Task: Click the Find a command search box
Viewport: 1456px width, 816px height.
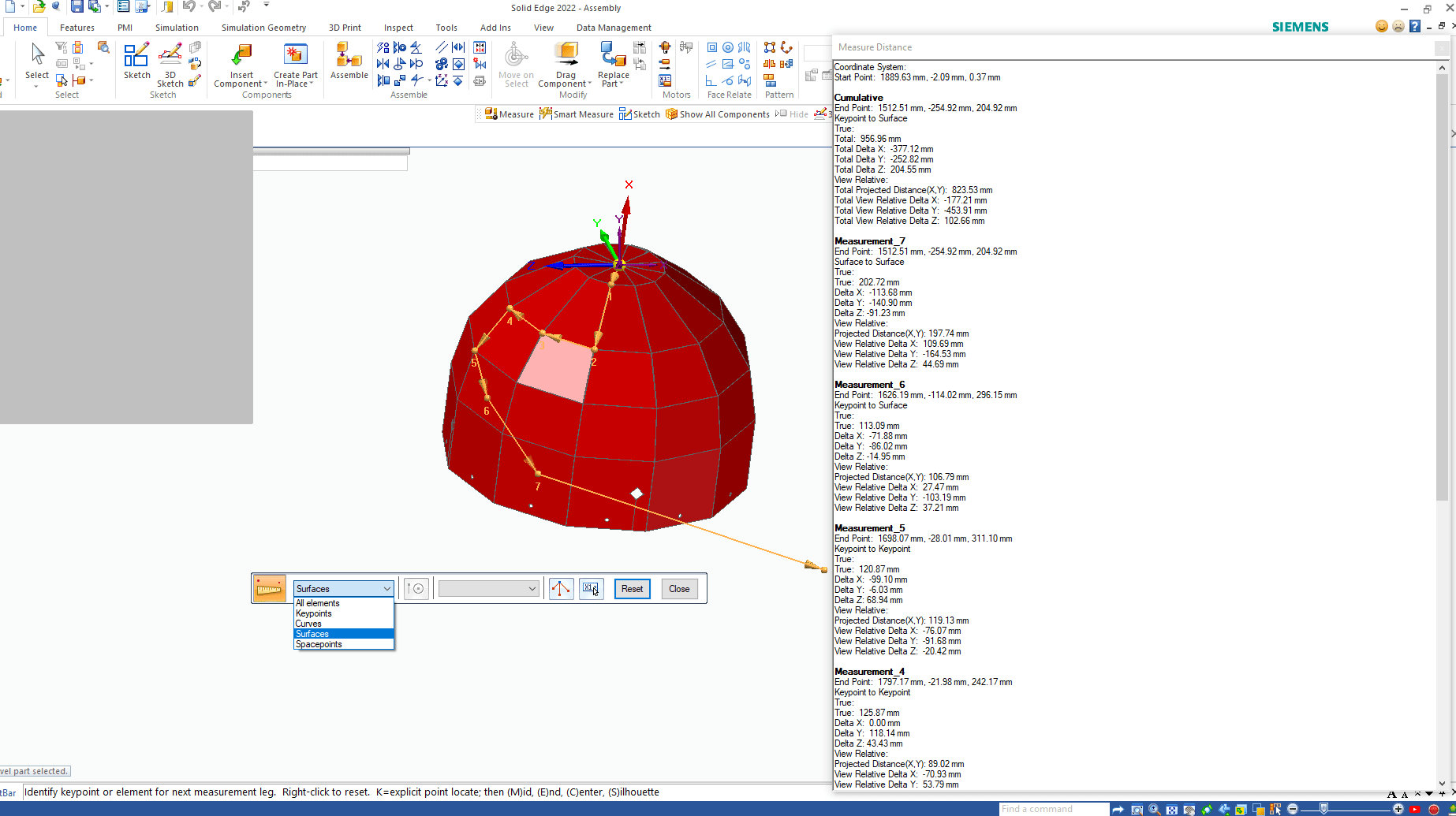Action: point(1054,810)
